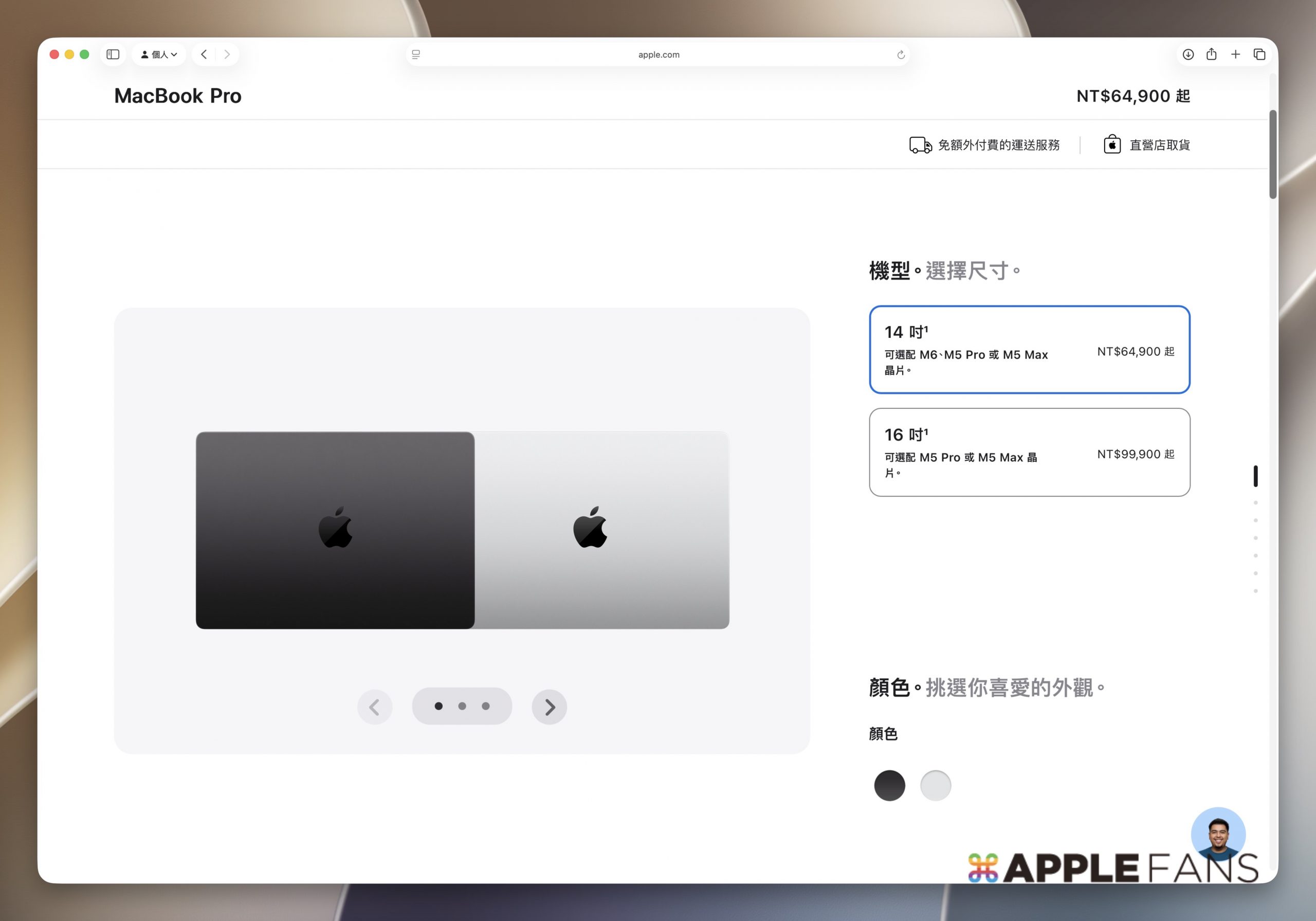Click the delivery truck icon
The height and width of the screenshot is (921, 1316).
pos(921,145)
